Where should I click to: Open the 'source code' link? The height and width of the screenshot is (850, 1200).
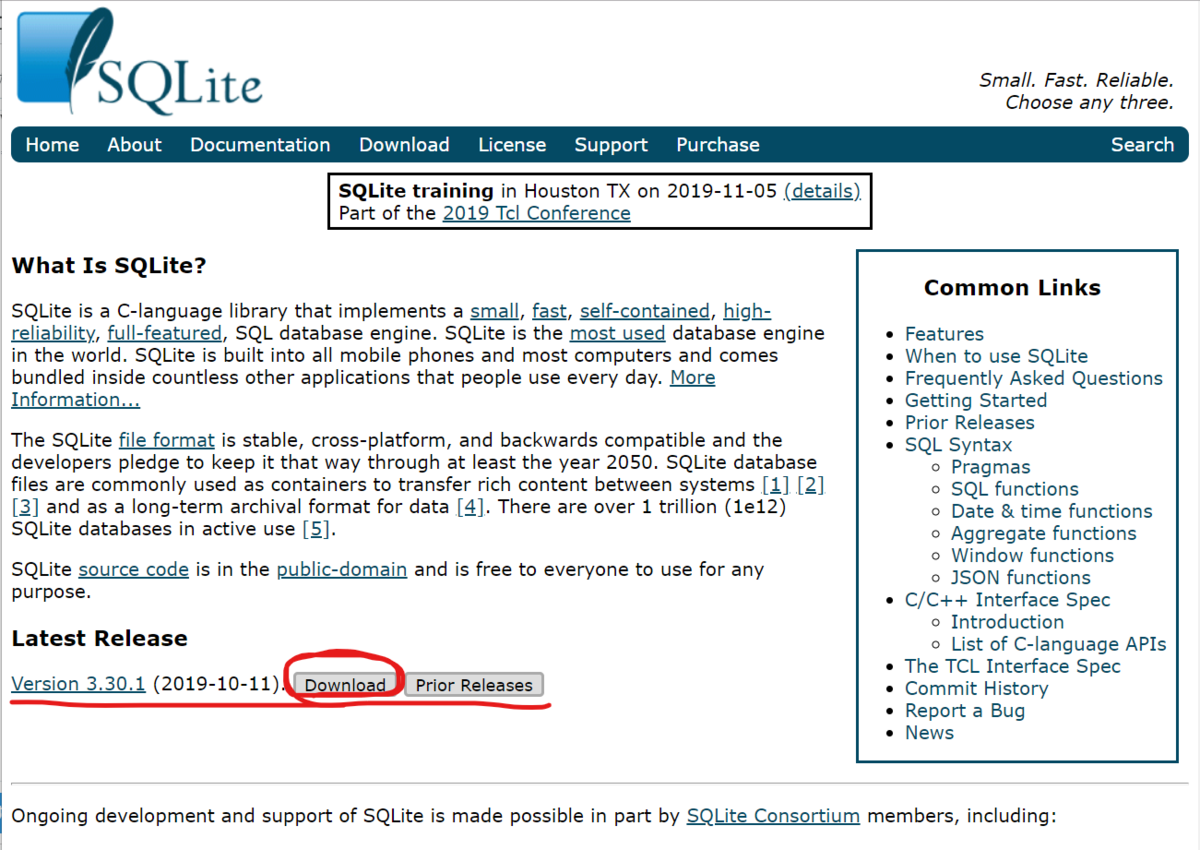[134, 569]
